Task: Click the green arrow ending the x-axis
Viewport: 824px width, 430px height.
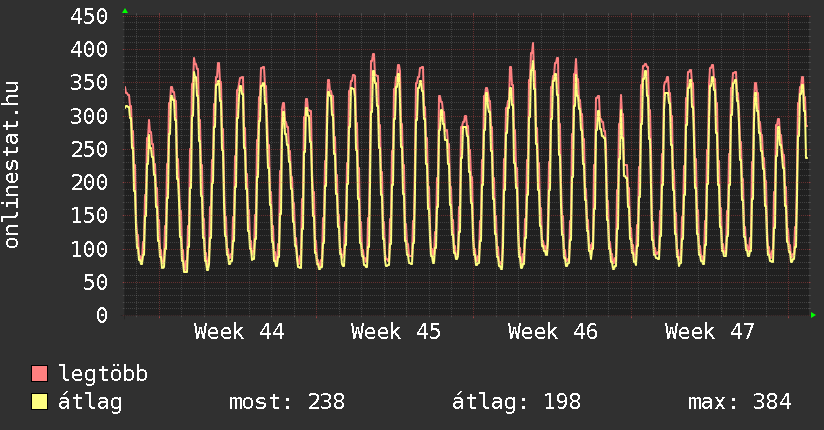Action: [x=814, y=315]
